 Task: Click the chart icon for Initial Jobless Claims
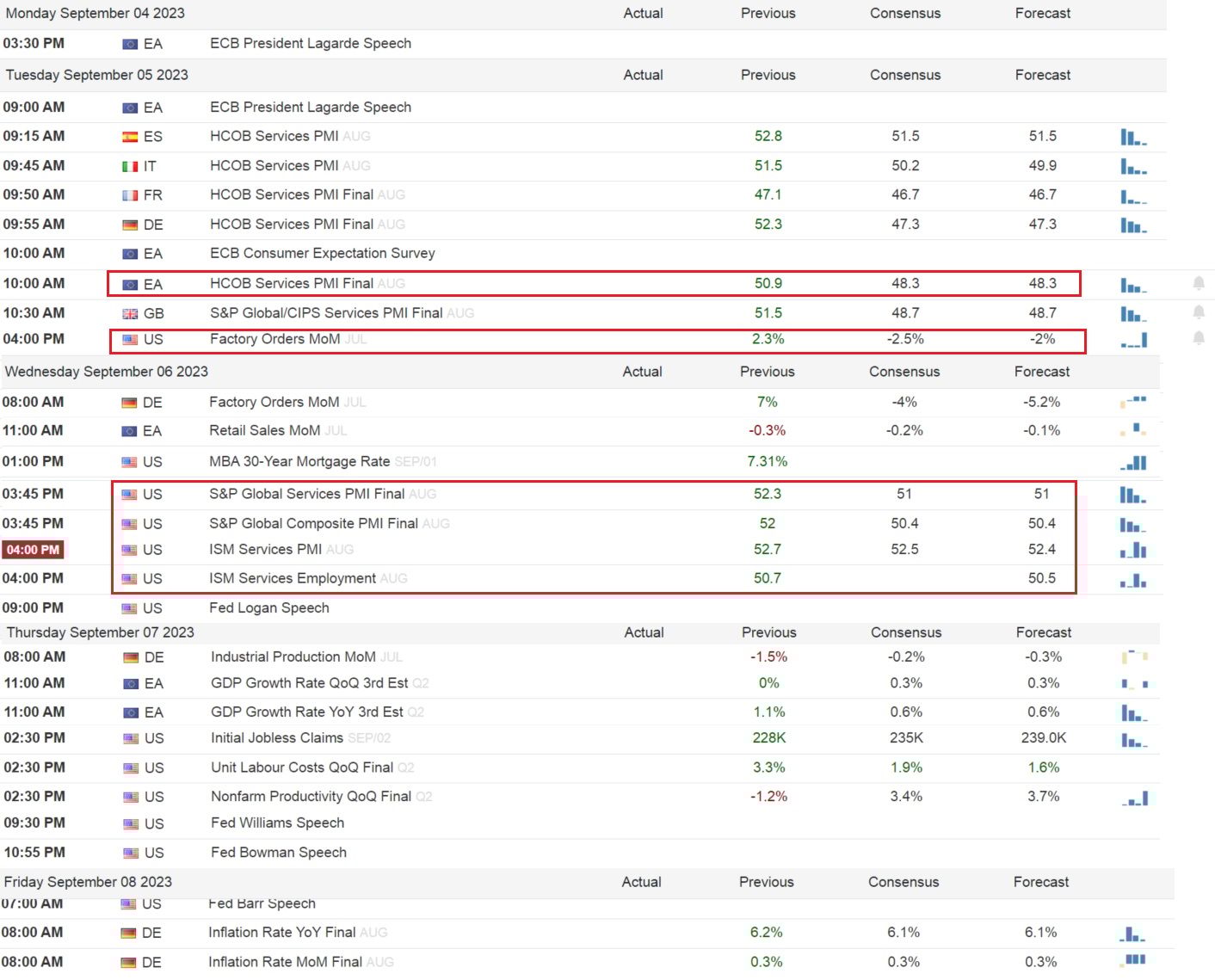pos(1133,739)
